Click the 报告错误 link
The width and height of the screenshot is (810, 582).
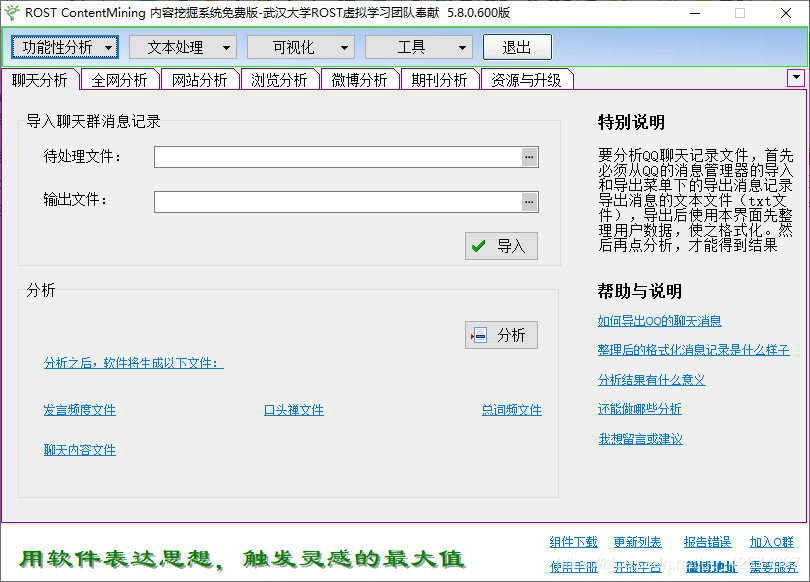pos(707,542)
